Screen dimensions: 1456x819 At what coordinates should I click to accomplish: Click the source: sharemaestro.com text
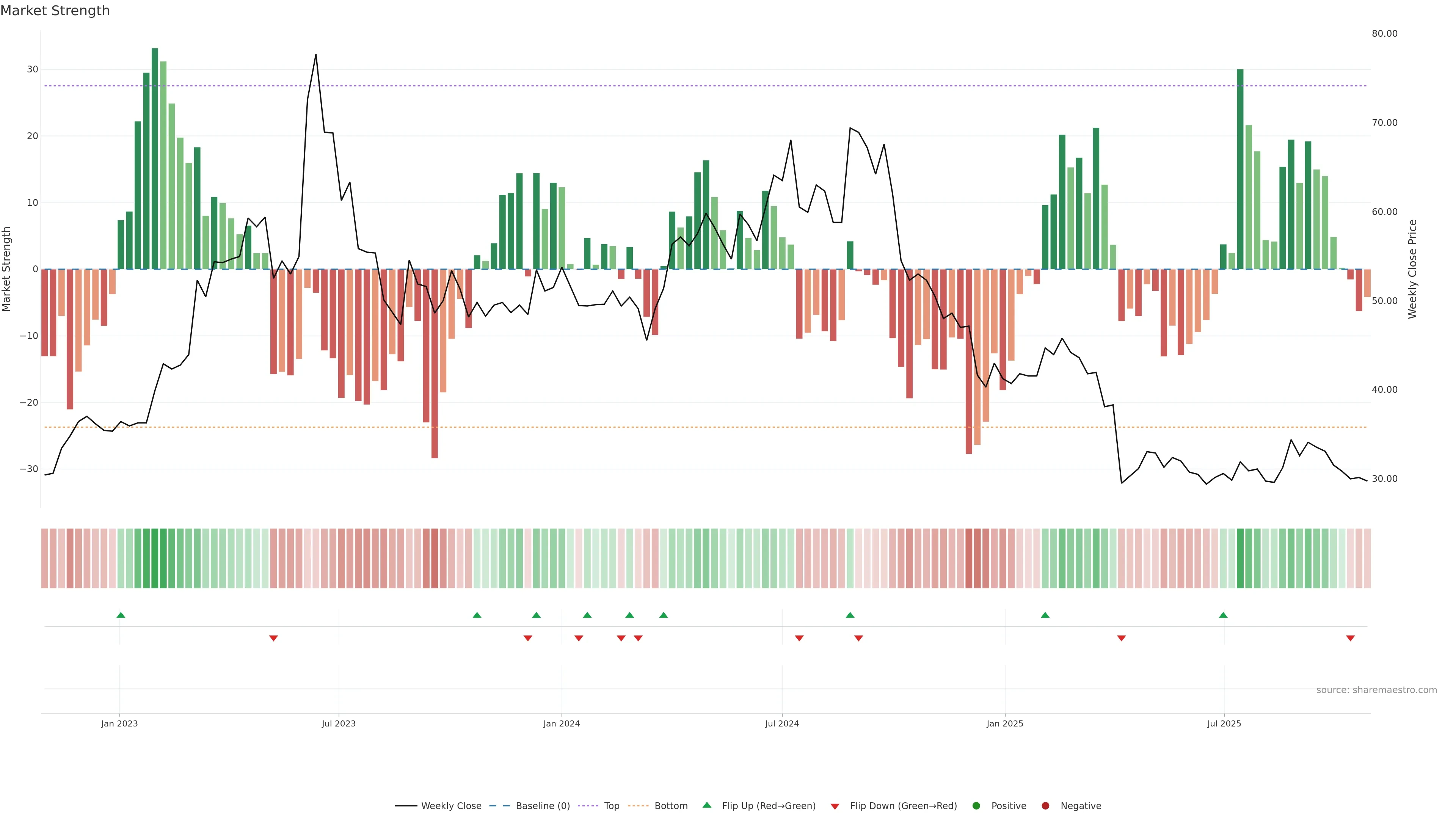click(1376, 690)
